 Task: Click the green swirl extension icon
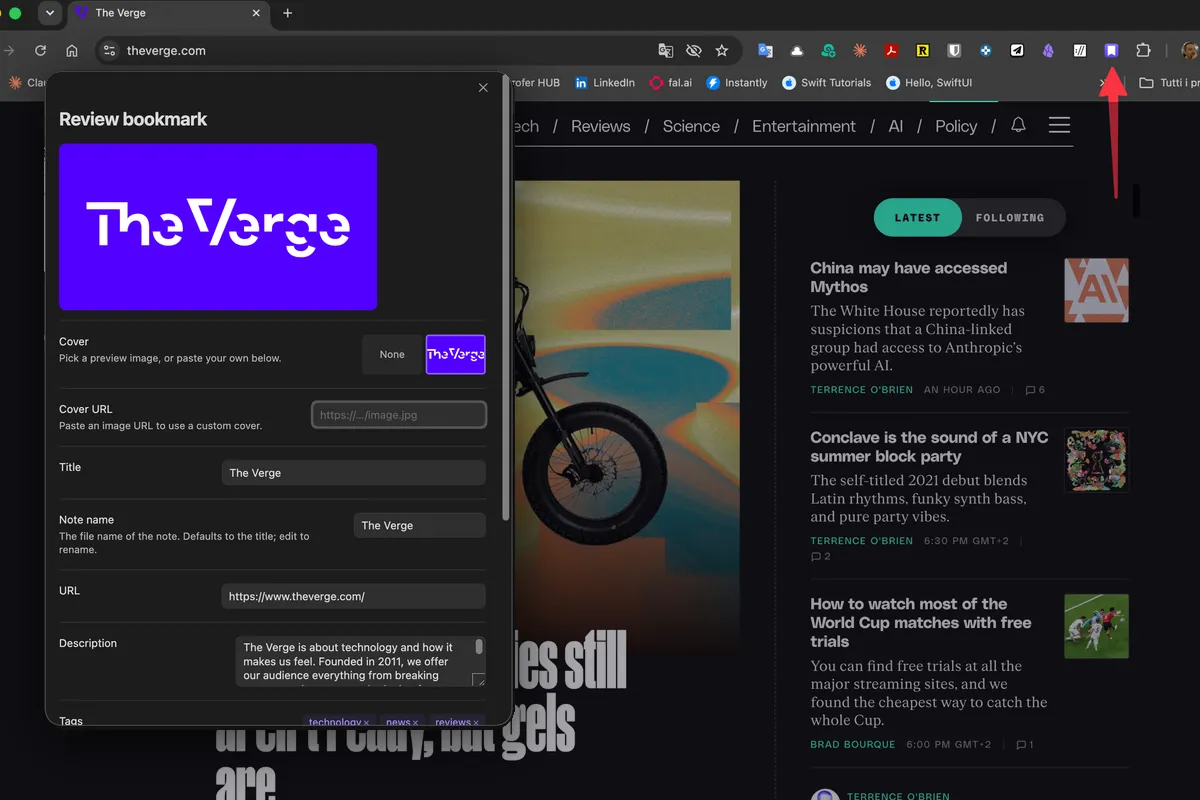click(828, 50)
